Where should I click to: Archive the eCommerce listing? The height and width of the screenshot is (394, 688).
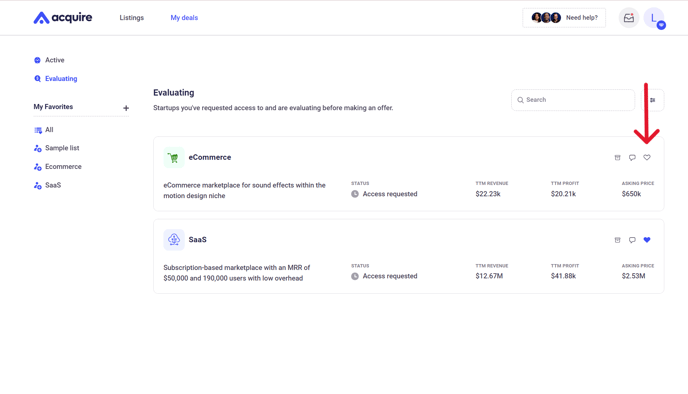[x=617, y=158]
